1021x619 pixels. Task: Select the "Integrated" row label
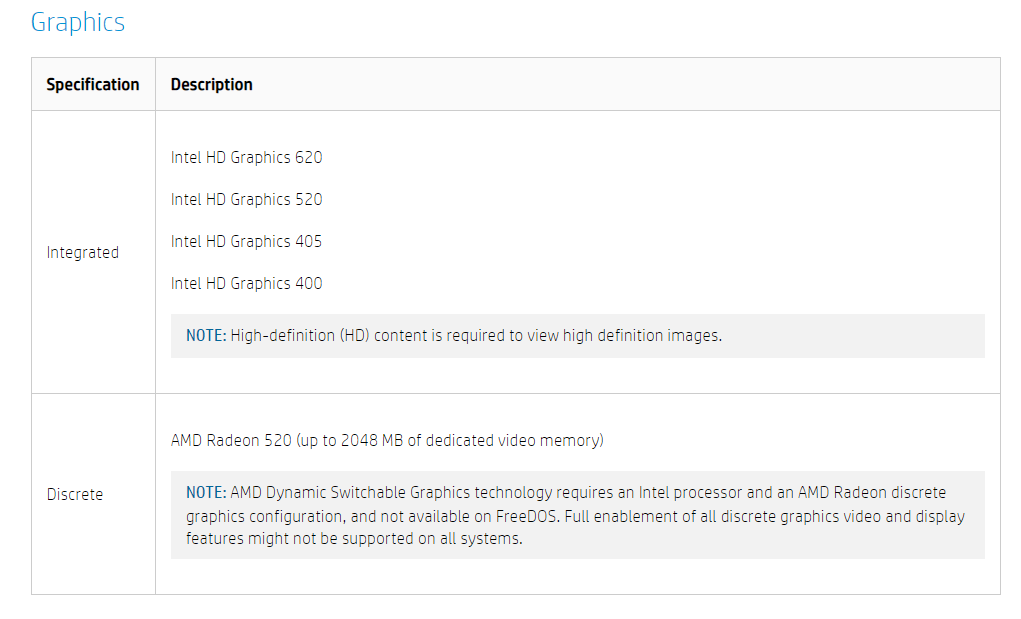tap(83, 253)
